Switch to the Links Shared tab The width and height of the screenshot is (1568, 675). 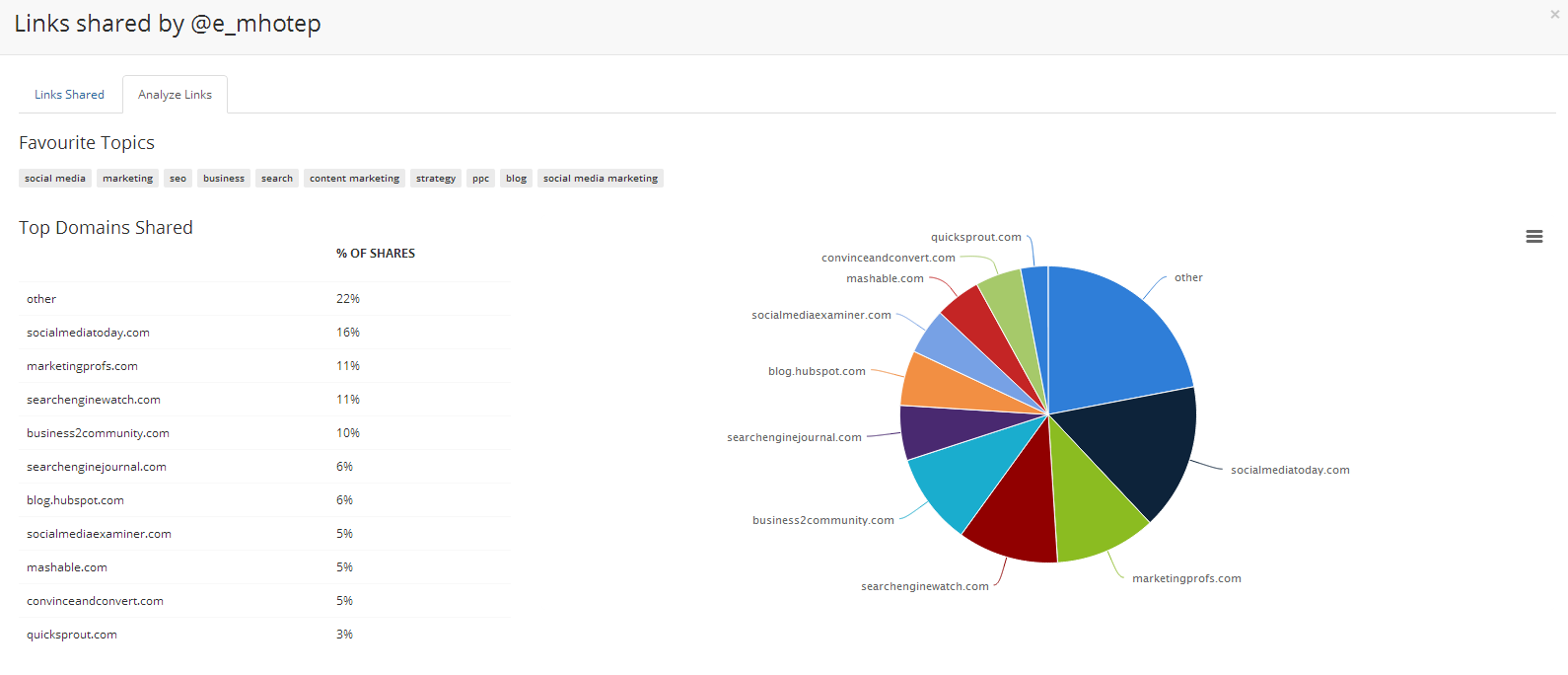[x=69, y=95]
